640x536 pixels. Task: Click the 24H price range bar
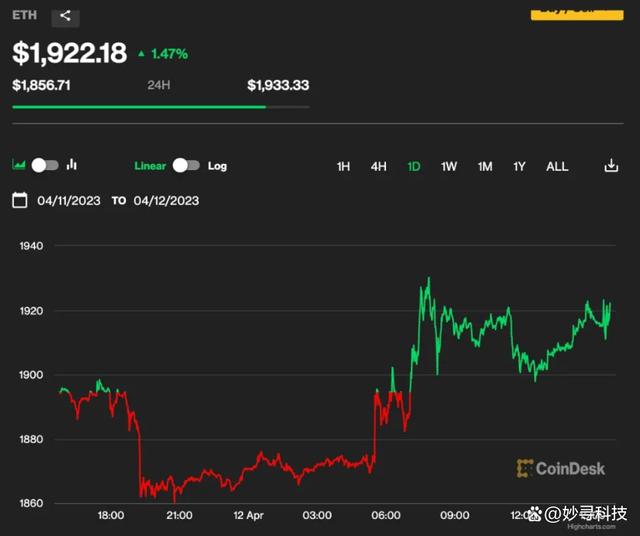160,106
